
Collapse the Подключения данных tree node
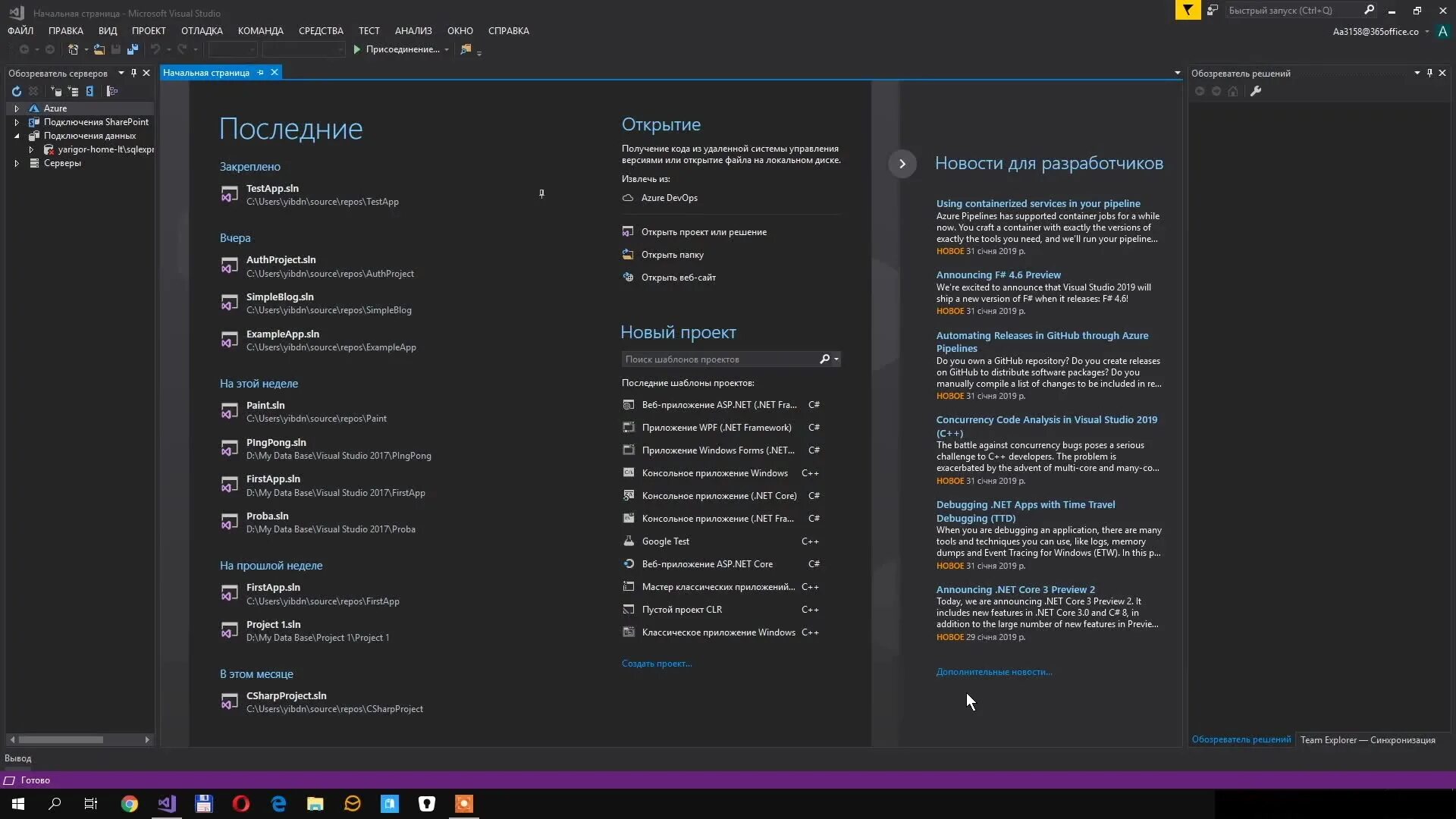(x=17, y=136)
